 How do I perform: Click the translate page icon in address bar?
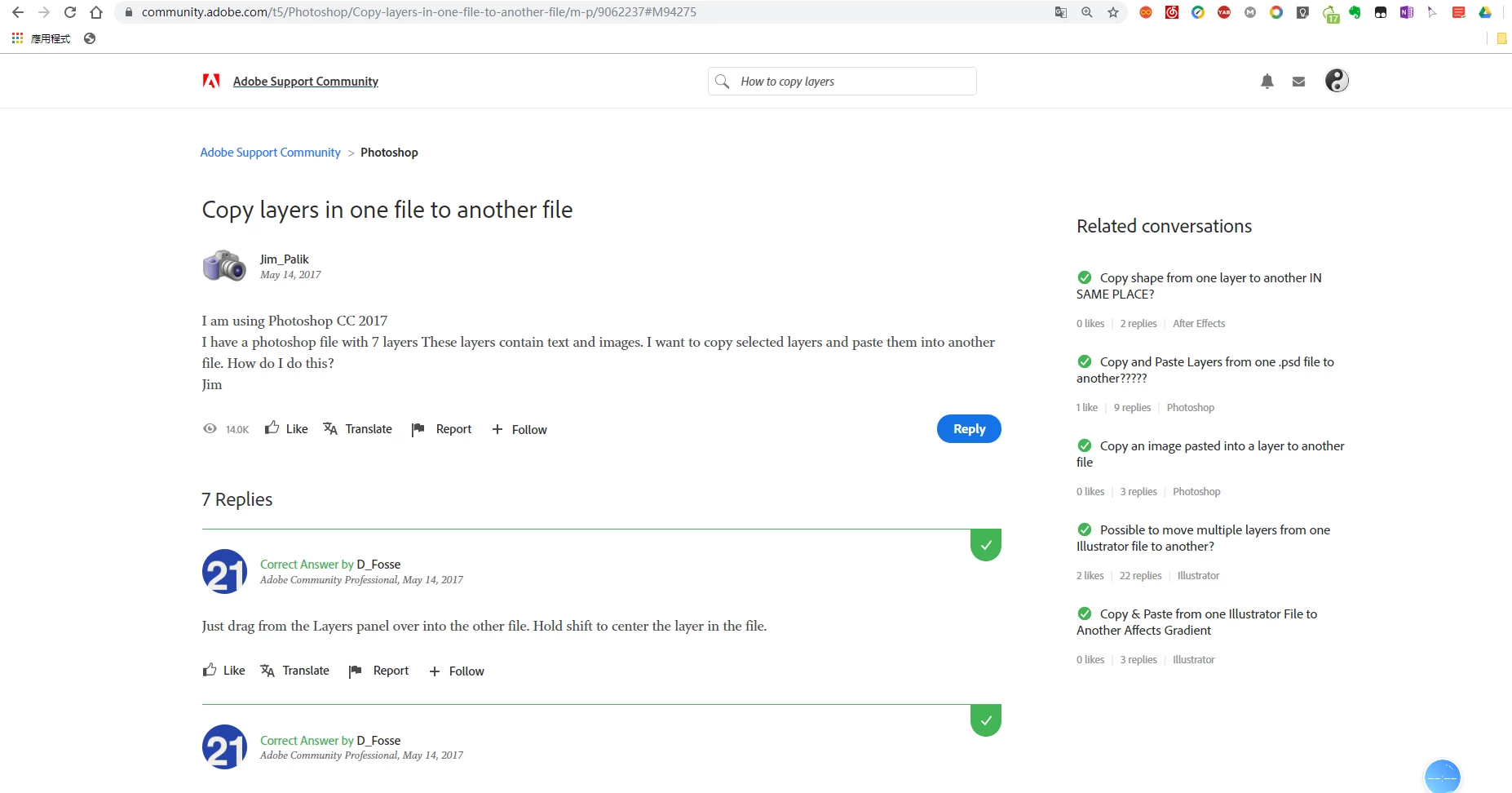[x=1061, y=12]
